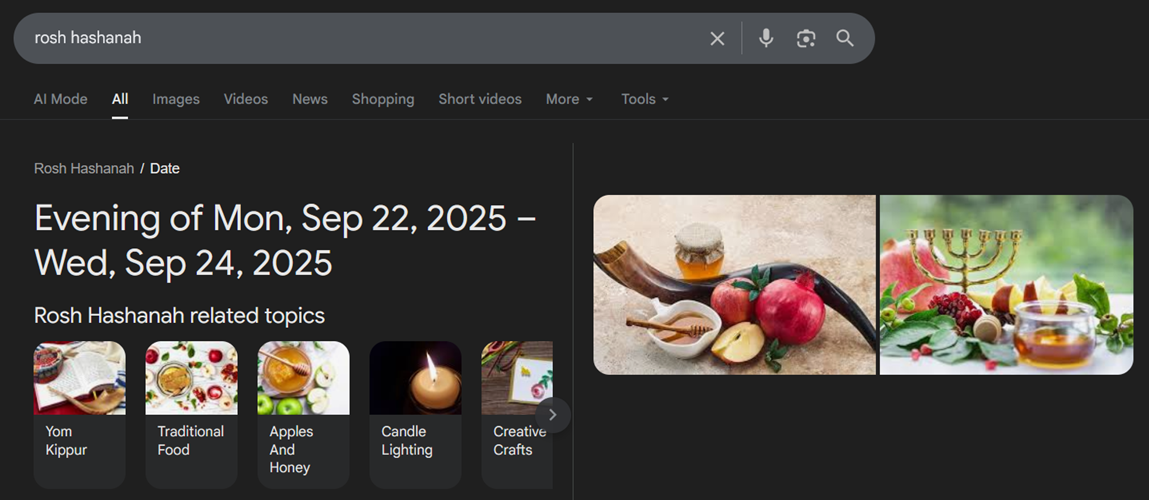Click the magnifying glass search icon
The height and width of the screenshot is (500, 1149).
[845, 39]
